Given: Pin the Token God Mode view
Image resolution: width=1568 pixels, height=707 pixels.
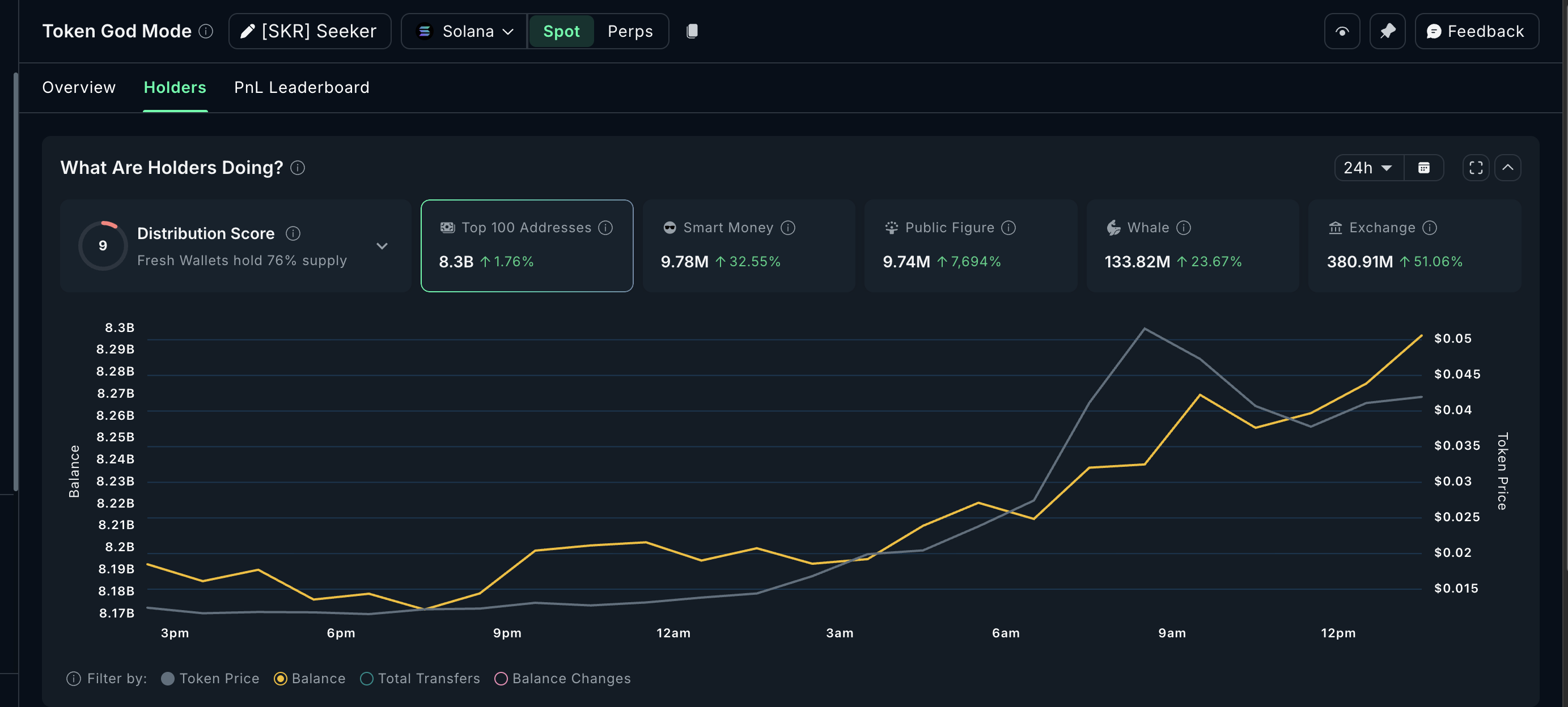Looking at the screenshot, I should tap(1387, 31).
